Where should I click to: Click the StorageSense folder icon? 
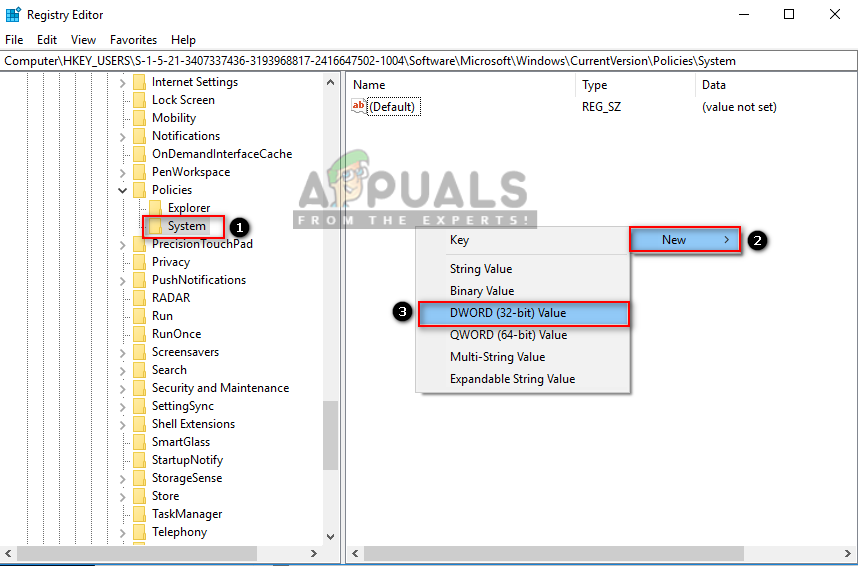[140, 478]
